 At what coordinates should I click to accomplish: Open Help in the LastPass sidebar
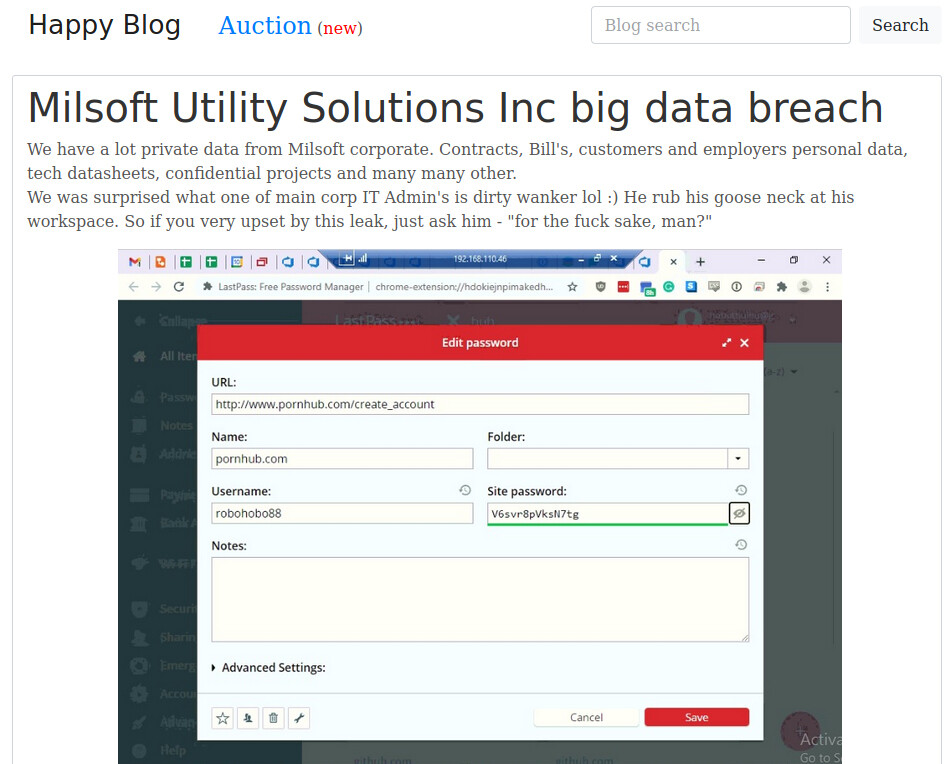coord(161,750)
